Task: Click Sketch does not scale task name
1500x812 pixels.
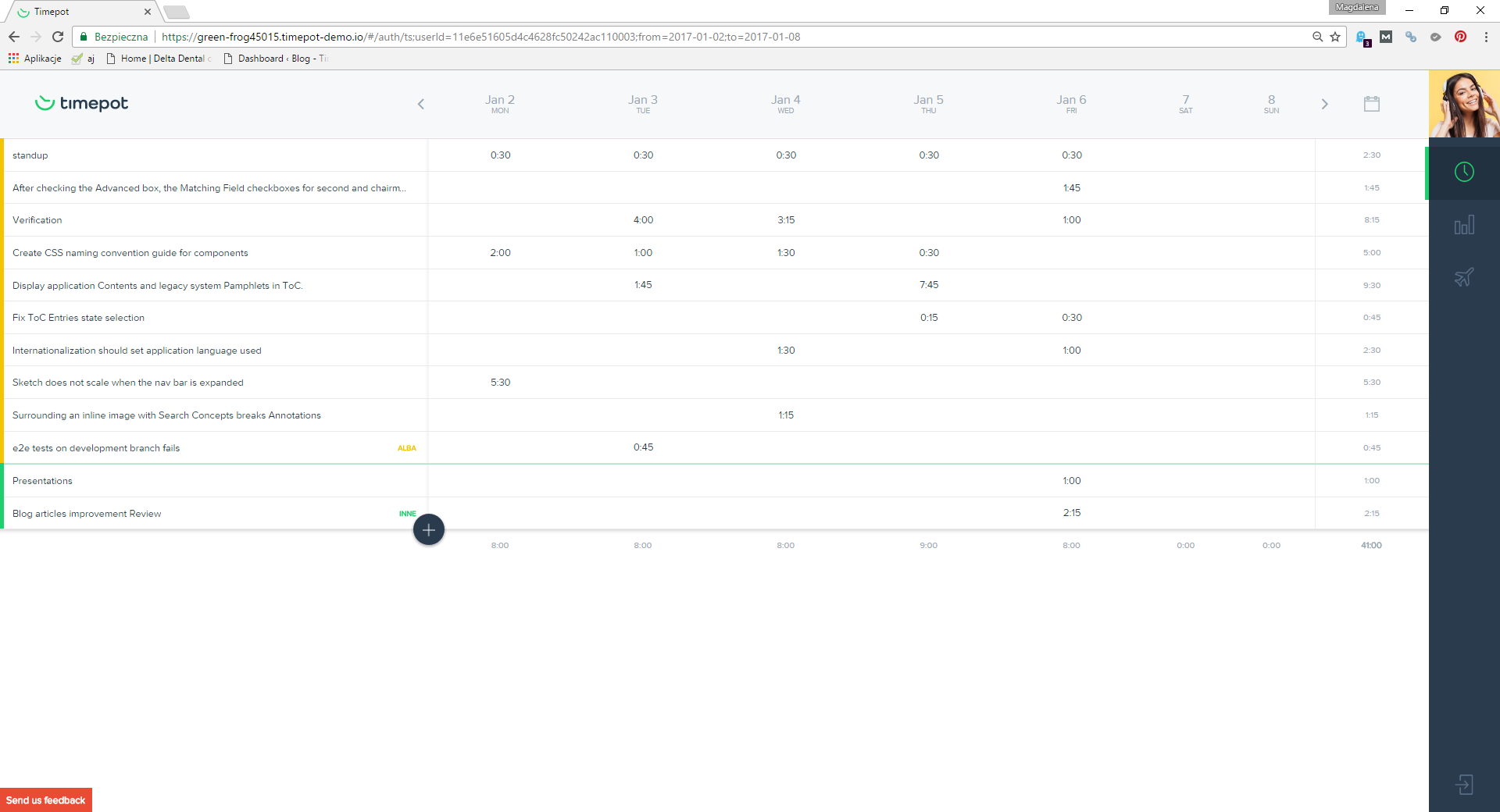Action: point(128,383)
